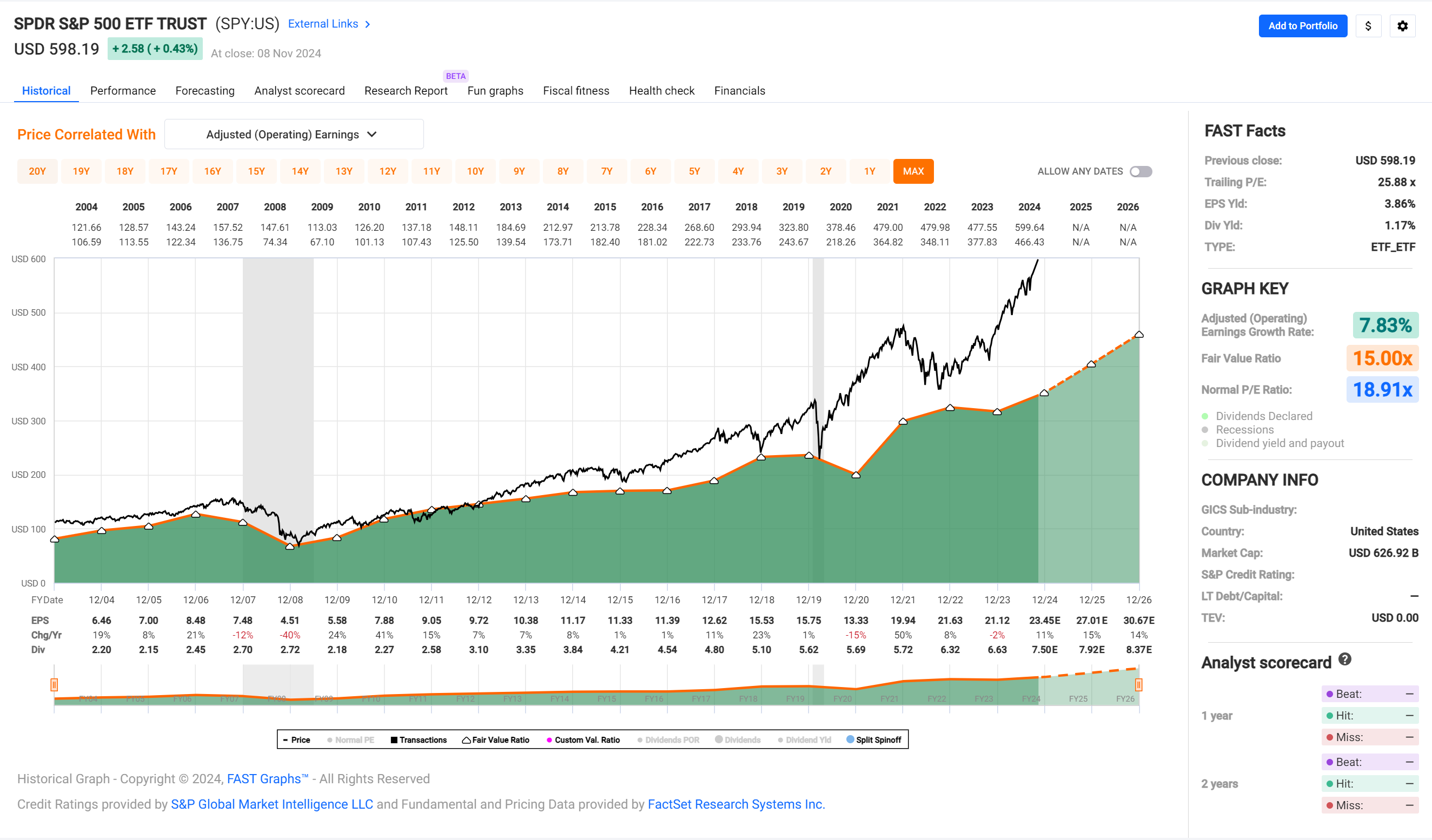Switch to the Historical tab
Viewport: 1432px width, 840px height.
point(46,91)
